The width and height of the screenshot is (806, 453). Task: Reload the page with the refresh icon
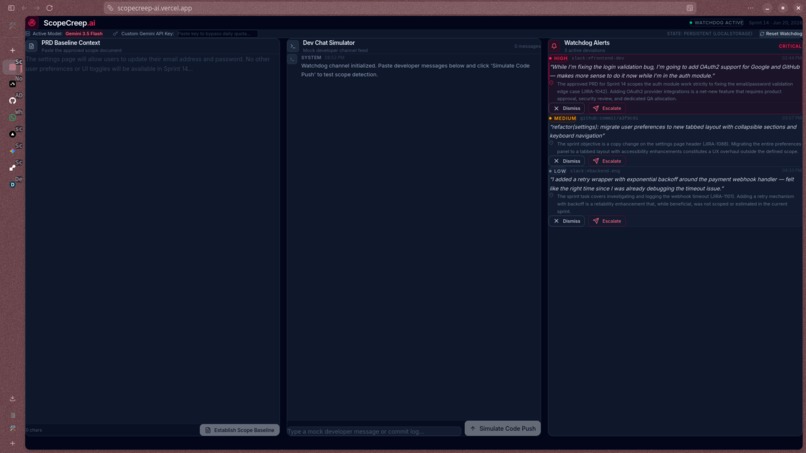point(49,8)
